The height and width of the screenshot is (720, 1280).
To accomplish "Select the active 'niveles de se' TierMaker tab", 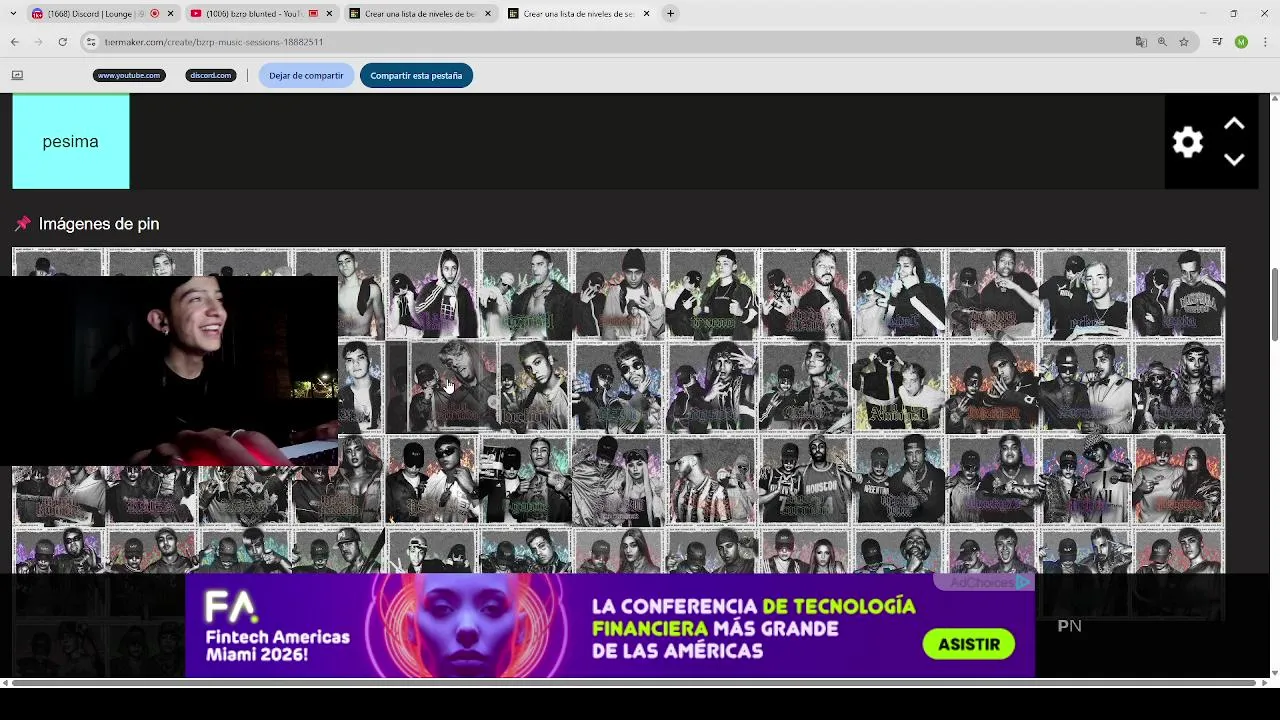I will (x=578, y=14).
